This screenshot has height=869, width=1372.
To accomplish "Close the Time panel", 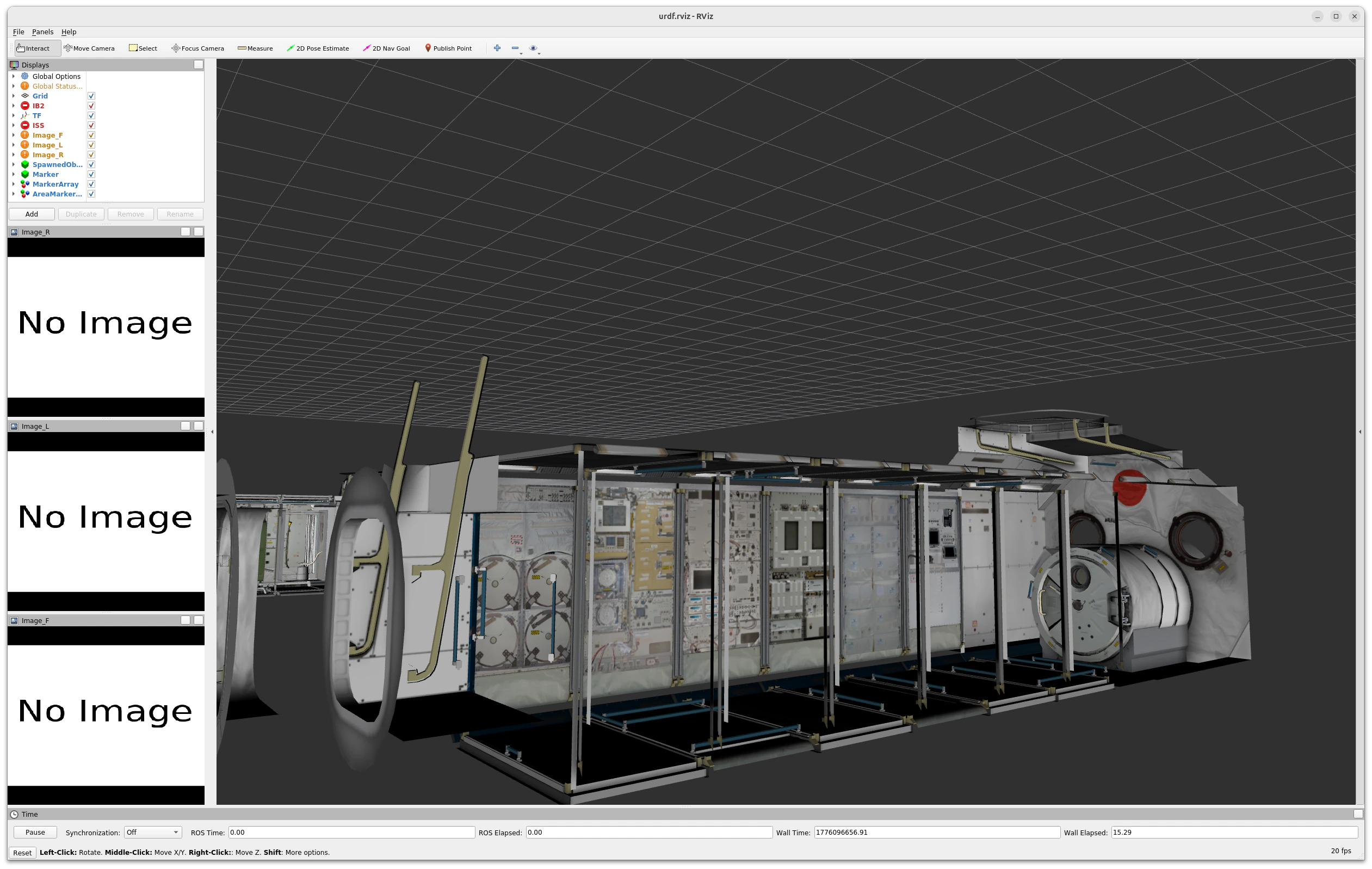I will 1358,814.
